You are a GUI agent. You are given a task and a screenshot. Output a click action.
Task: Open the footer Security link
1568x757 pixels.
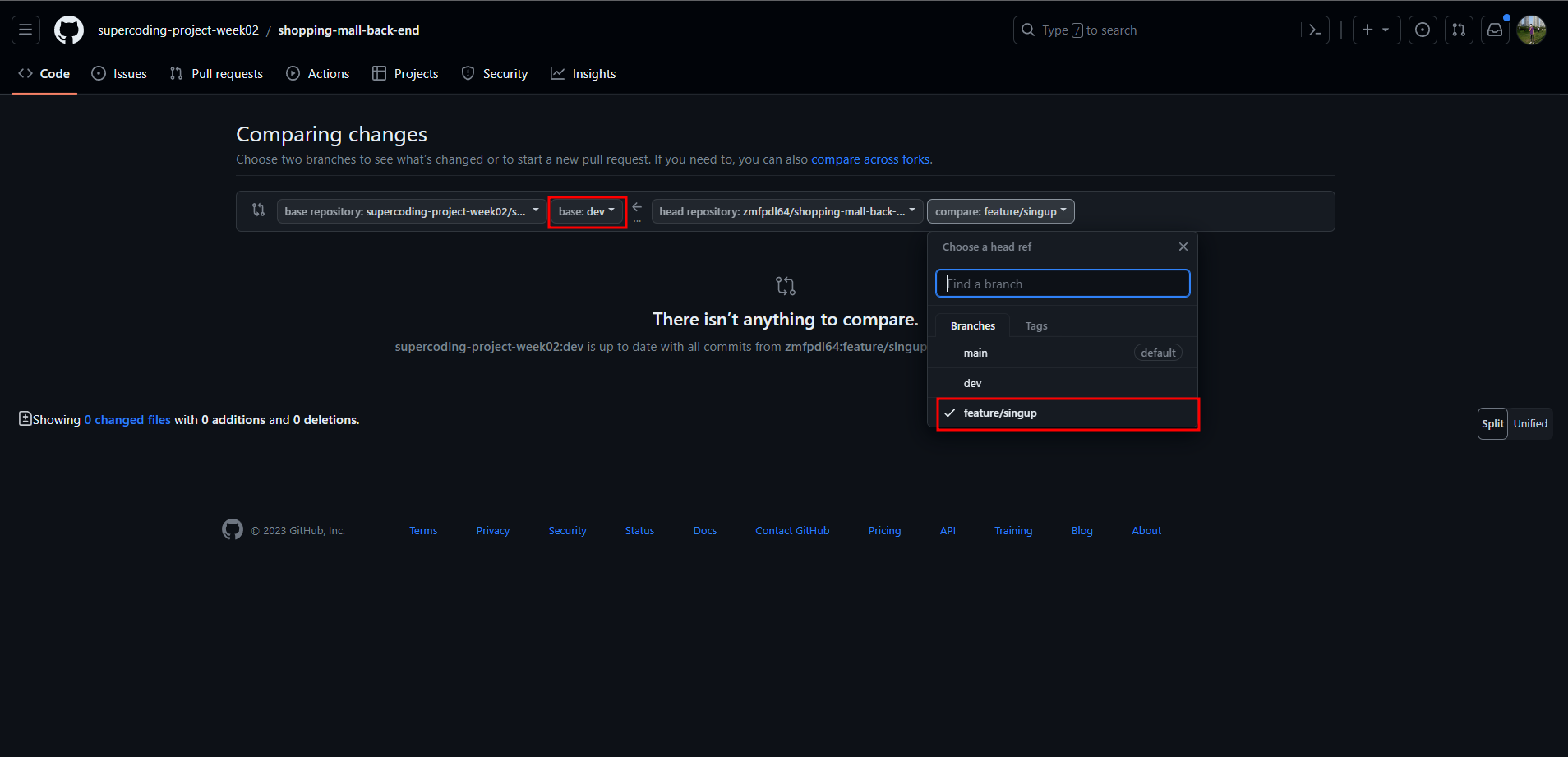(568, 531)
